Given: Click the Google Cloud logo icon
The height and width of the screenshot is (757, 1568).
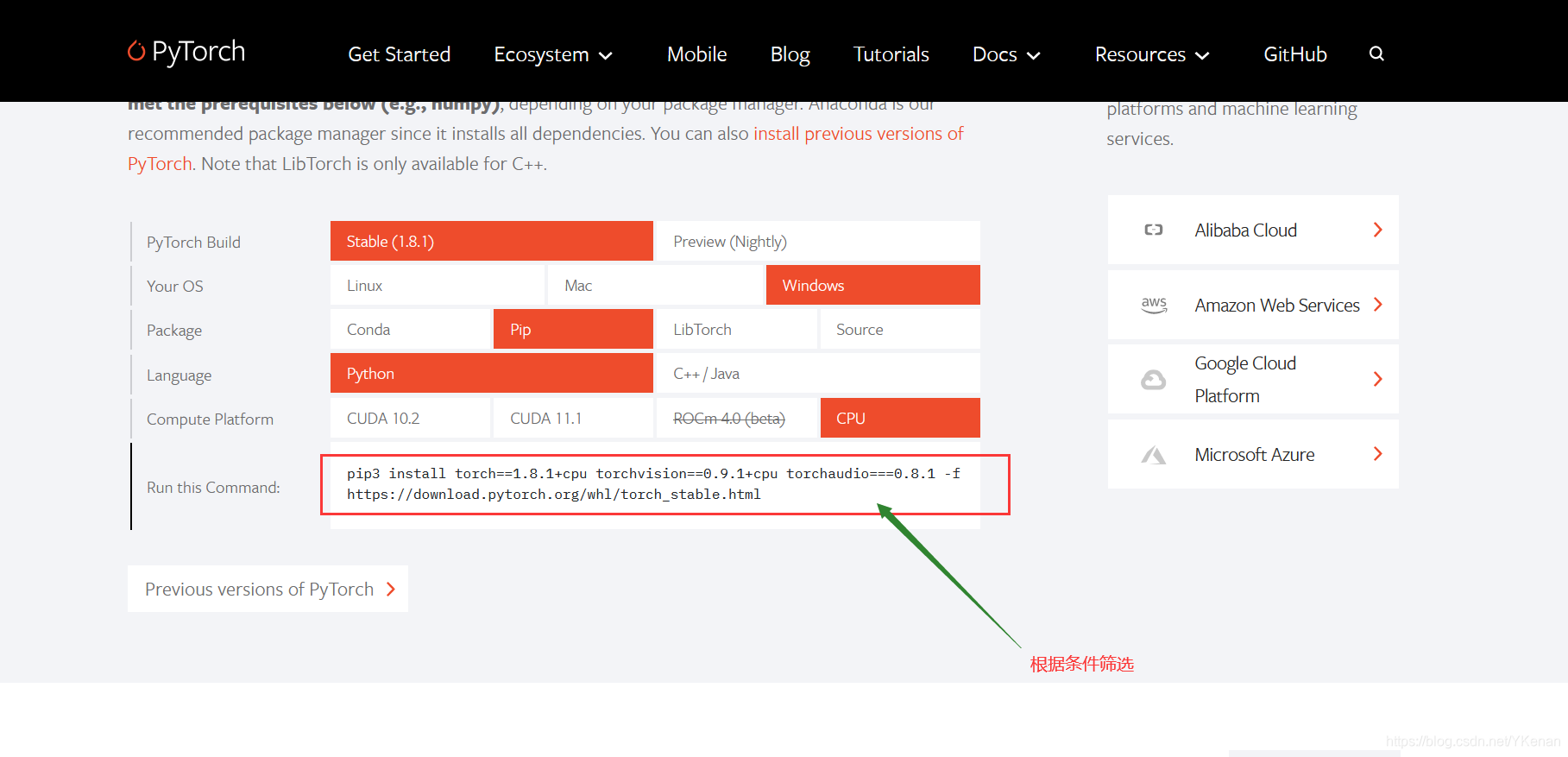Looking at the screenshot, I should point(1154,380).
